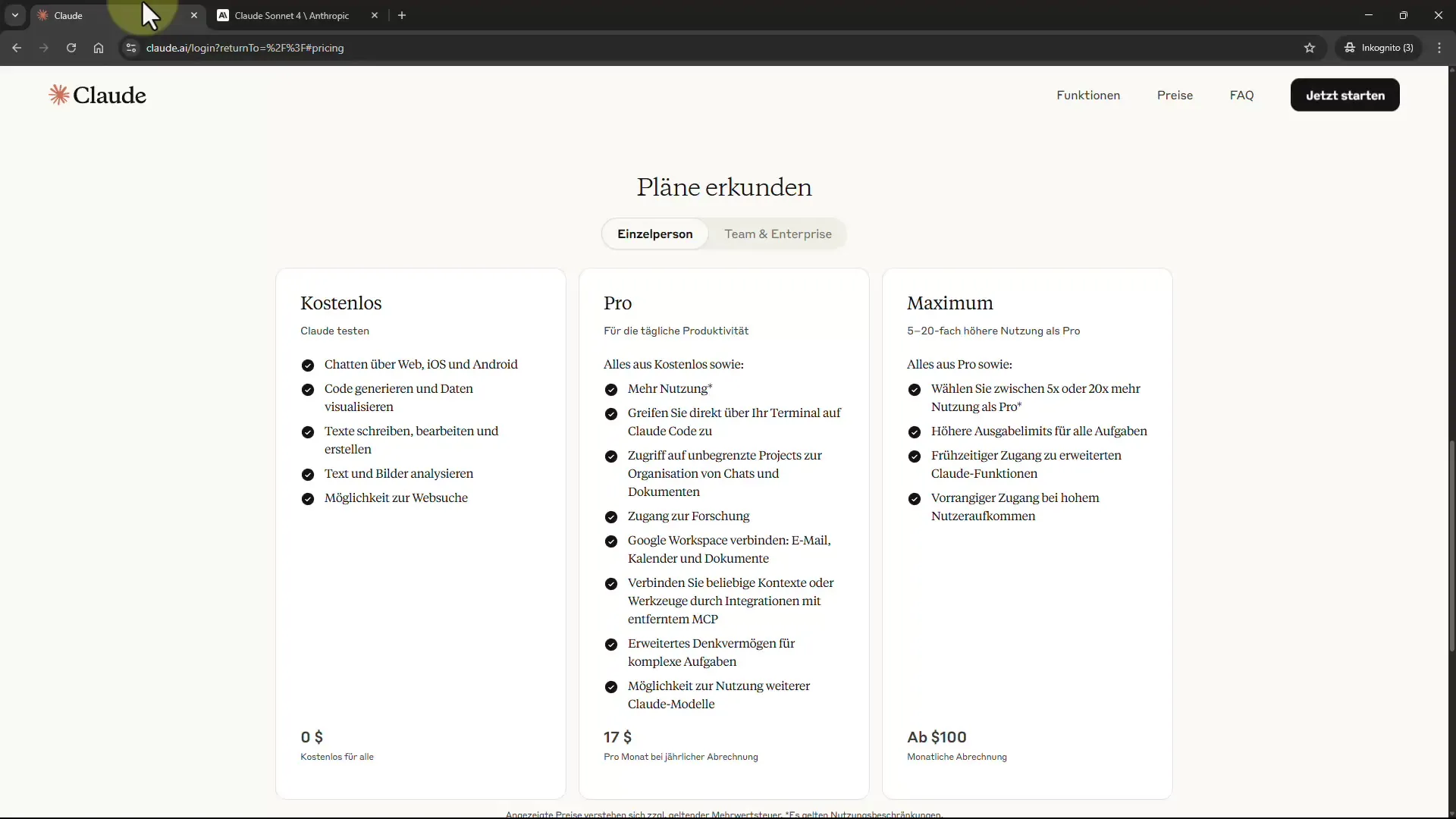
Task: Open the tab search dropdown arrow
Action: 14,15
